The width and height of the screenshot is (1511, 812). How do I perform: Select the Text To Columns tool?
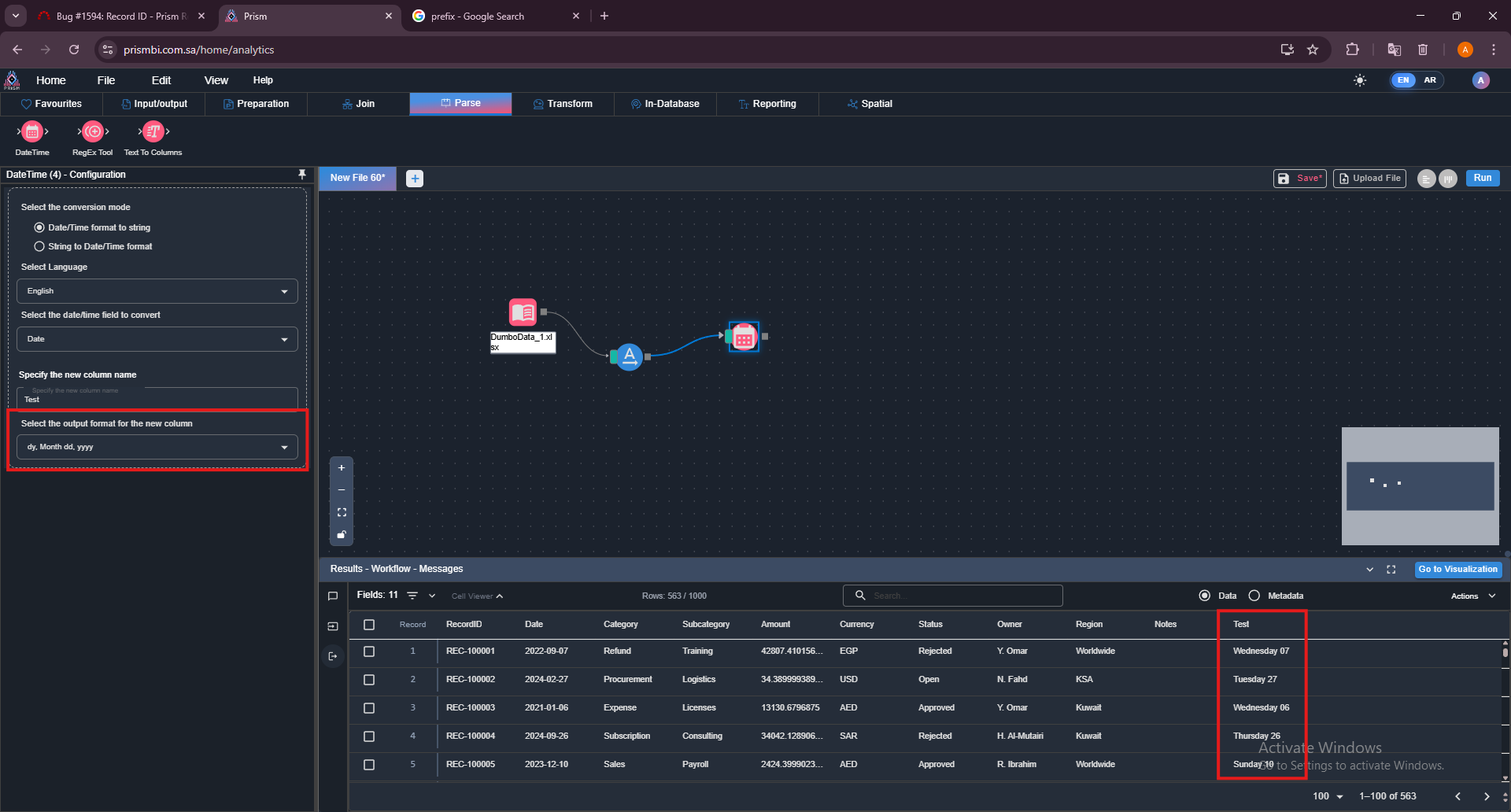(x=153, y=132)
